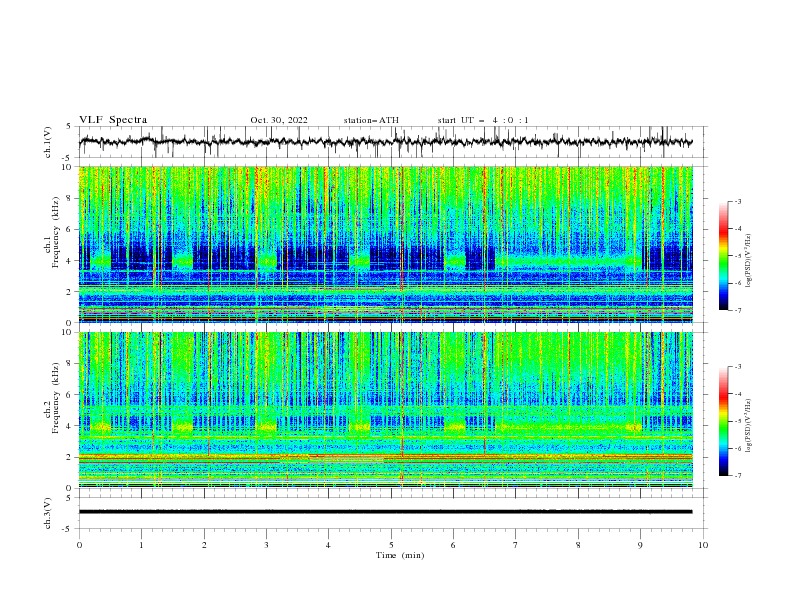Click the ch.1 PSD color scale bar
The image size is (792, 612).
tap(723, 256)
